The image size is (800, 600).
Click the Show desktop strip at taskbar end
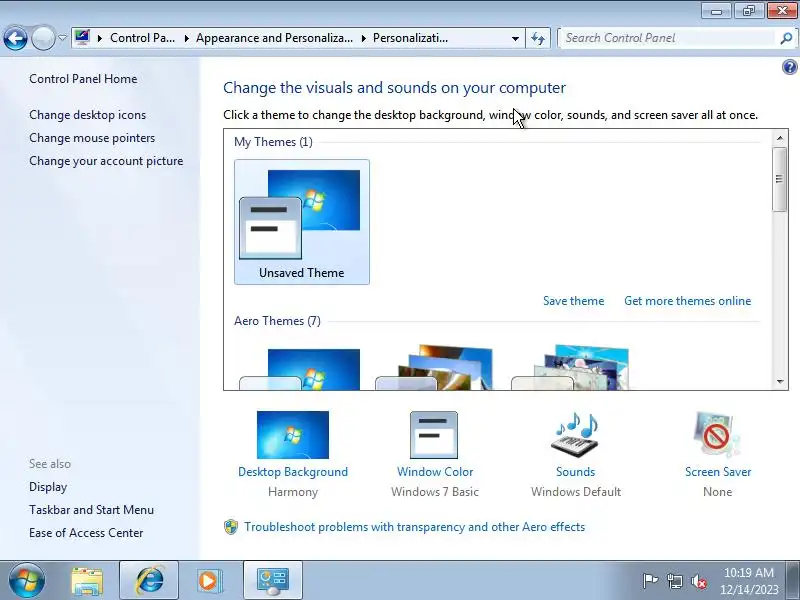click(793, 581)
